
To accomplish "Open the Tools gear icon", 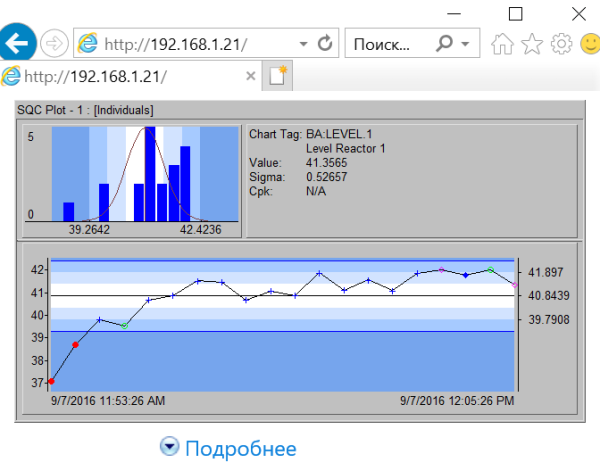I will tap(560, 44).
